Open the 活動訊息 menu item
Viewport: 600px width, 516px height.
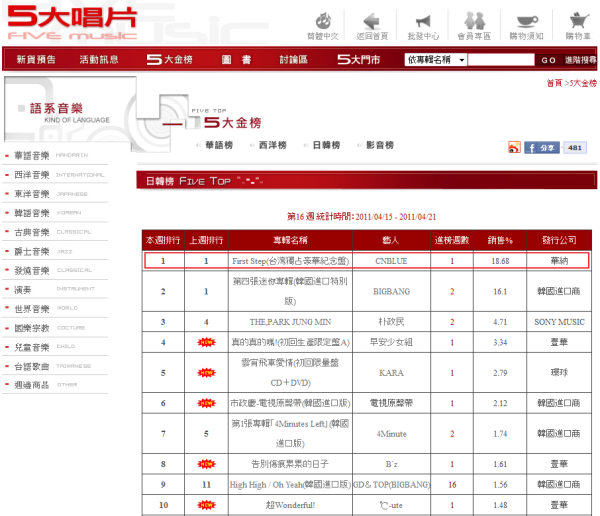pyautogui.click(x=99, y=59)
